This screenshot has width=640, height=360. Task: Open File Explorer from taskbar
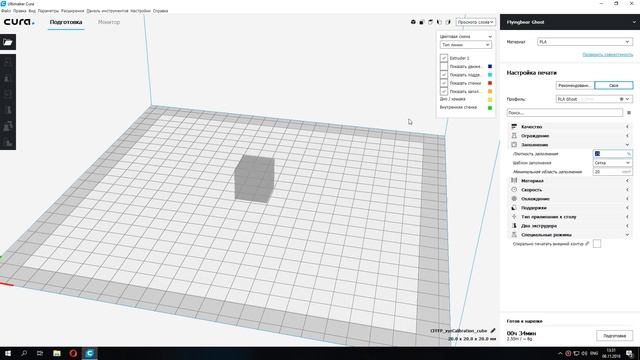(57, 353)
